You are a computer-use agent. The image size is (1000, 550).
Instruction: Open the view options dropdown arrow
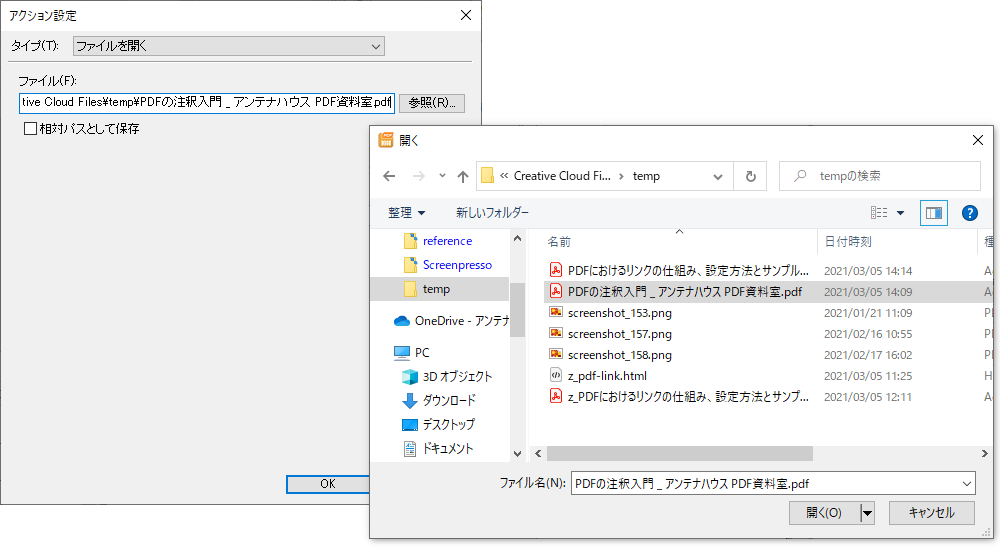(900, 213)
